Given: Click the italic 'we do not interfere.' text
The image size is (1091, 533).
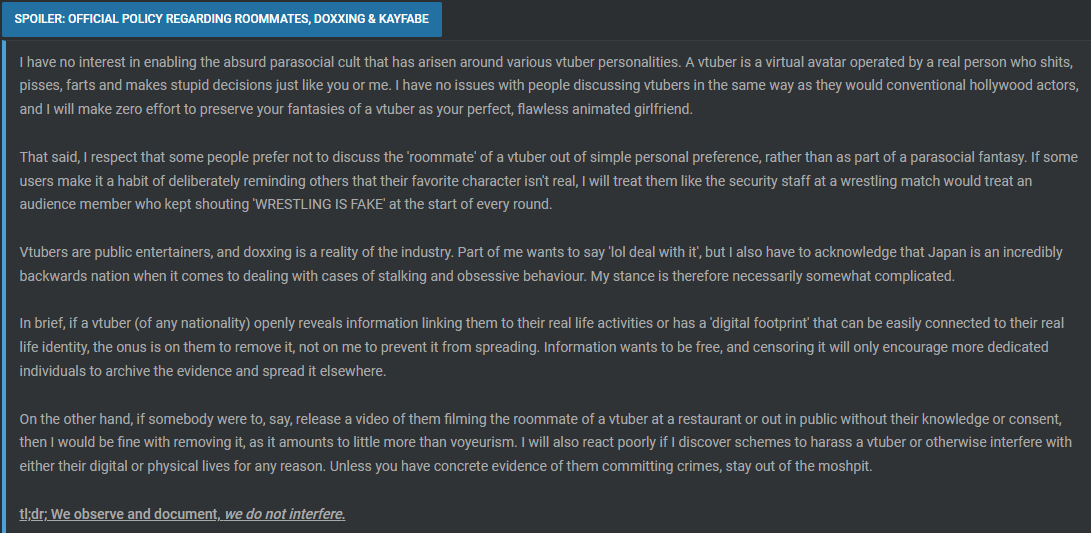Looking at the screenshot, I should click(x=285, y=514).
